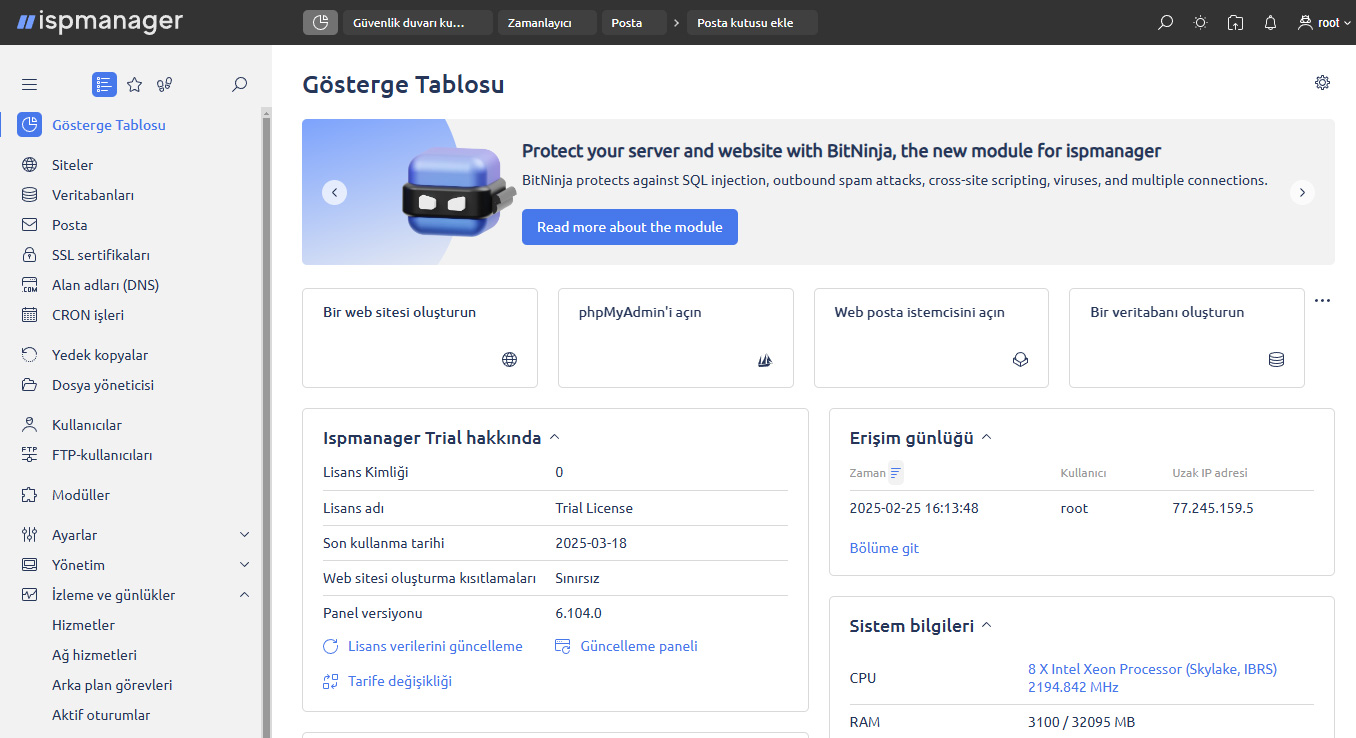The image size is (1356, 738).
Task: Toggle the light/dark theme sun icon
Action: point(1200,22)
